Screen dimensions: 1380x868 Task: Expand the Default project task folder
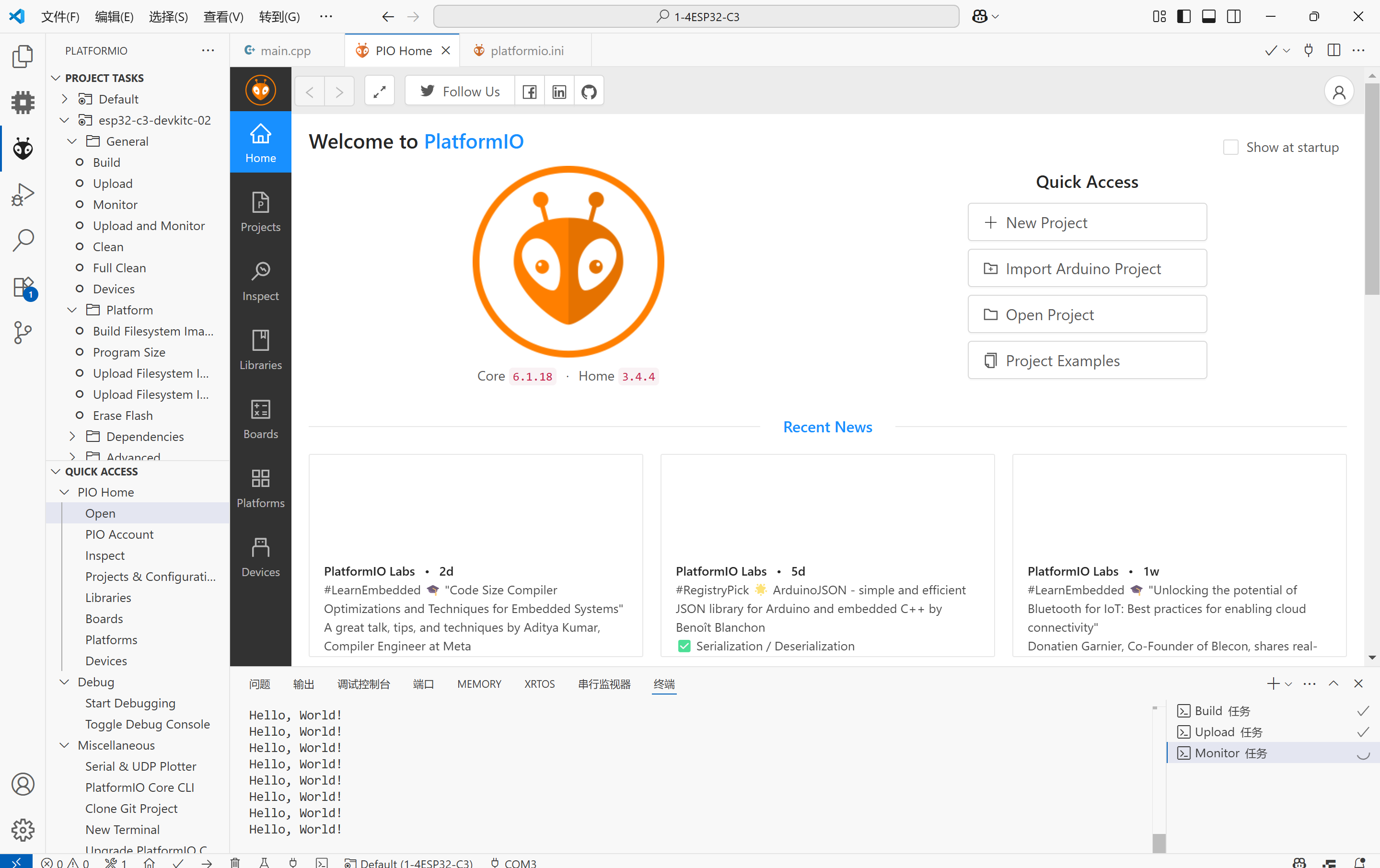[65, 99]
